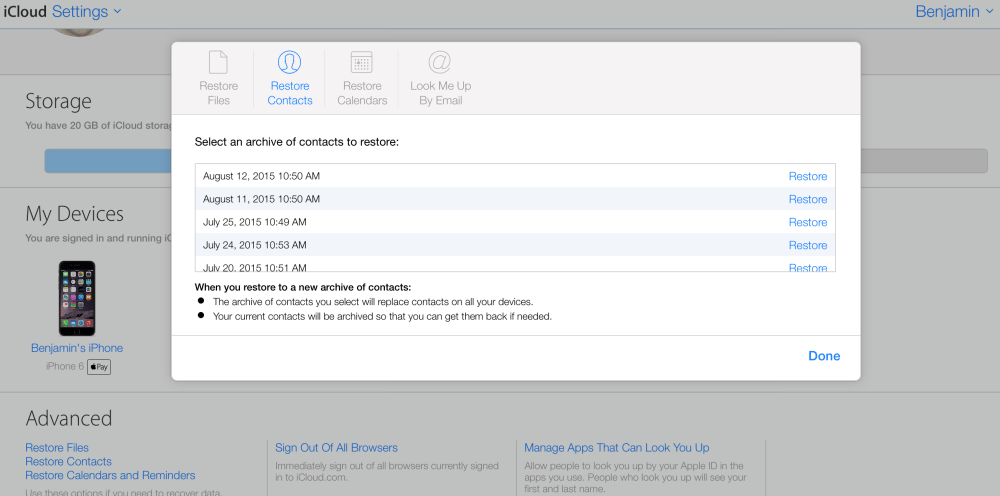
Task: Click the My Devices heading
Action: pos(75,214)
